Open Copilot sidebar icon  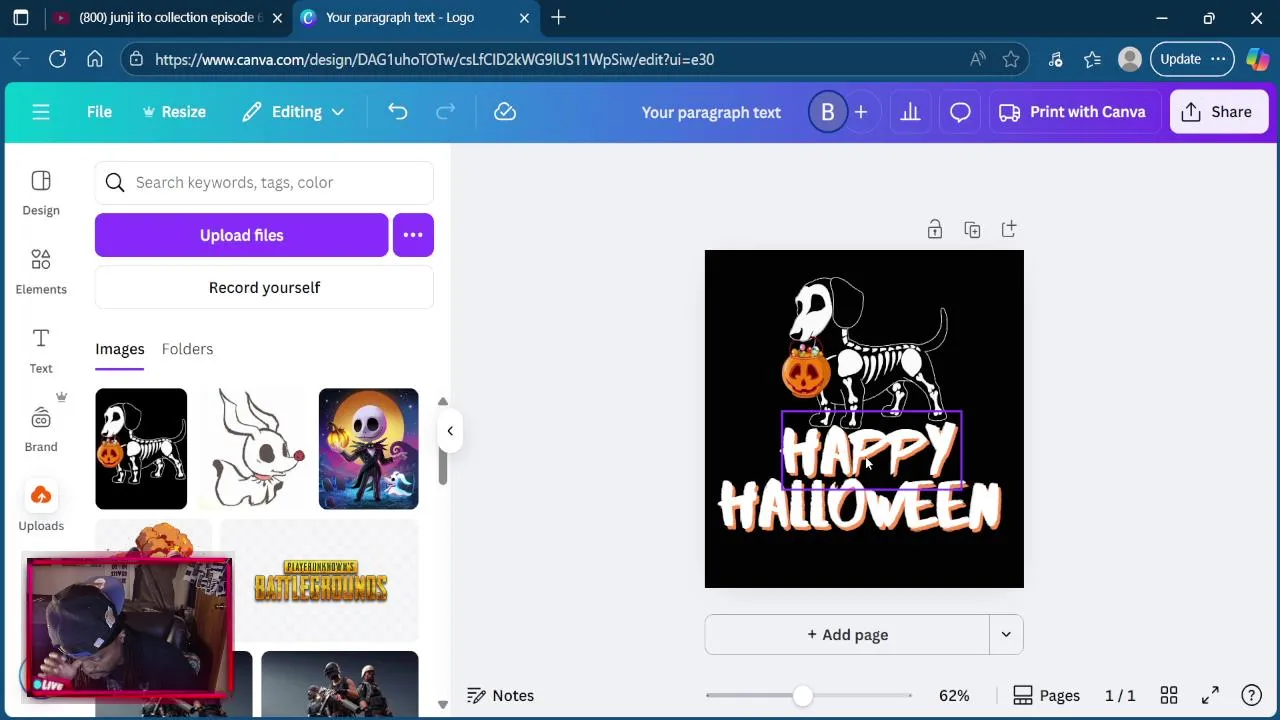tap(1257, 59)
